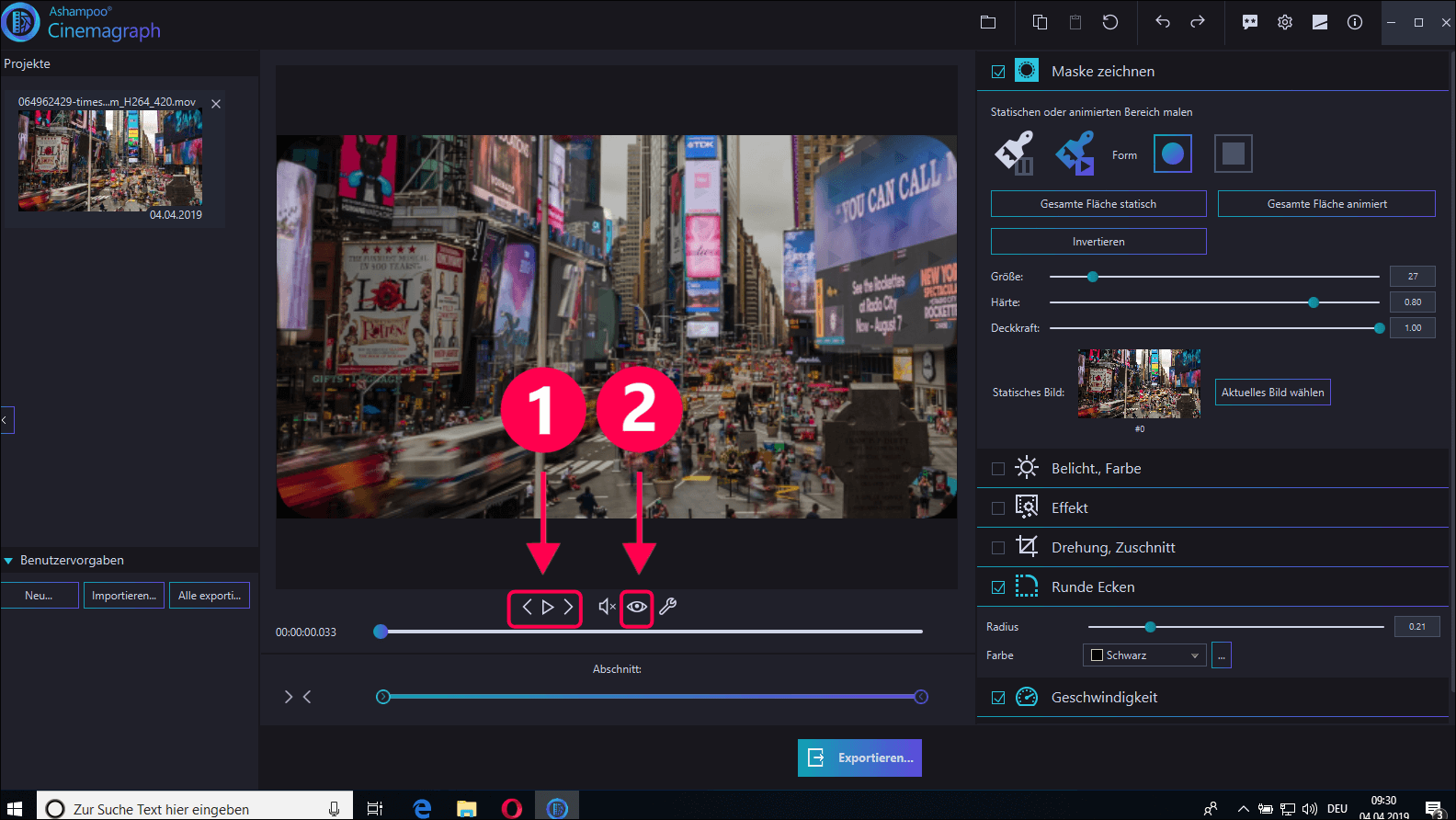The height and width of the screenshot is (820, 1456).
Task: Collapse the Benutzervorgaben panel
Action: click(8, 561)
